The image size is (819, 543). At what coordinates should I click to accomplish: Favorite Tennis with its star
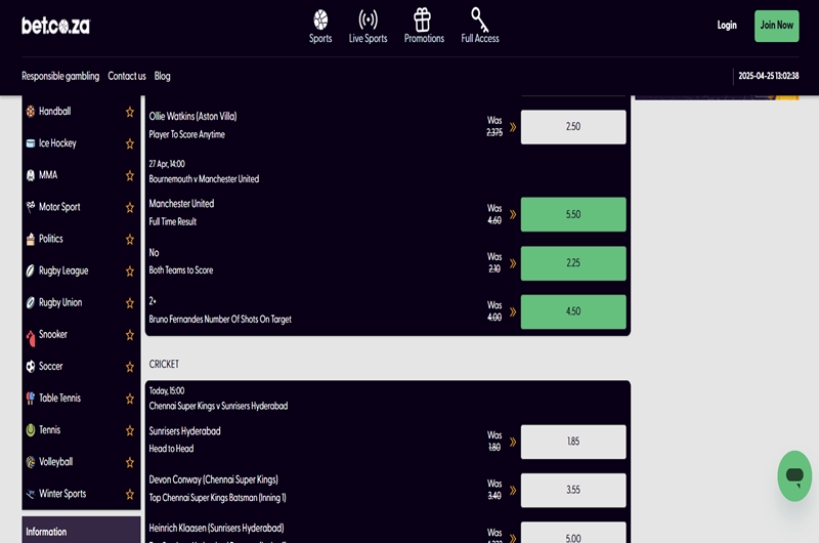[x=130, y=430]
